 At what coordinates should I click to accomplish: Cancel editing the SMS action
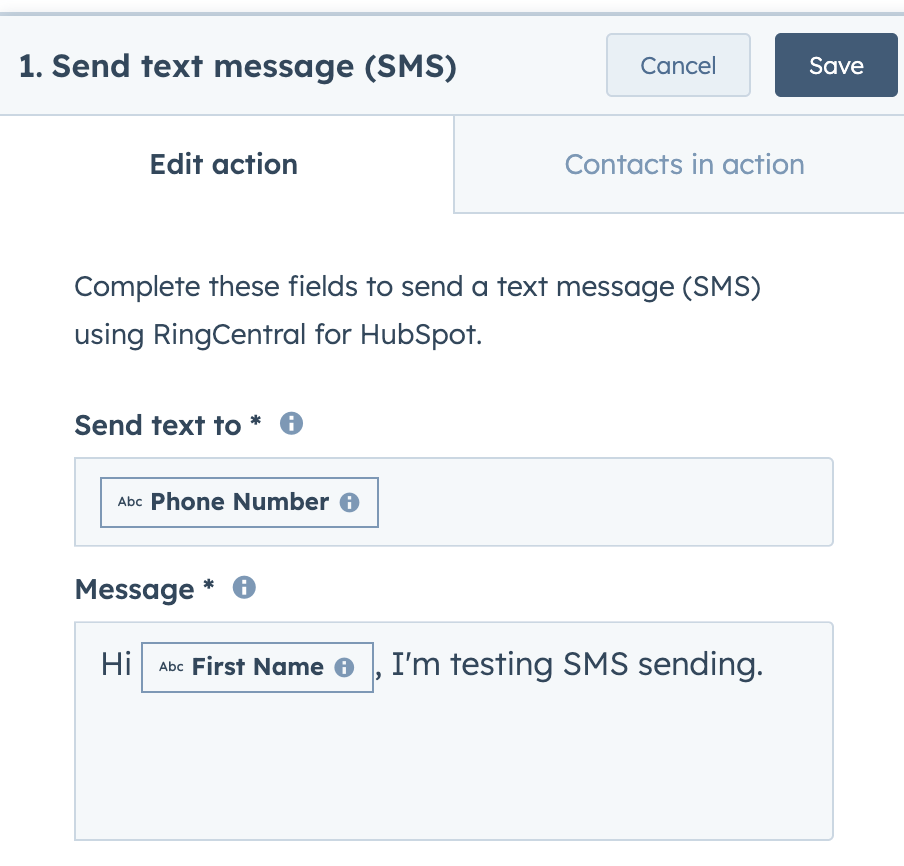[x=678, y=65]
